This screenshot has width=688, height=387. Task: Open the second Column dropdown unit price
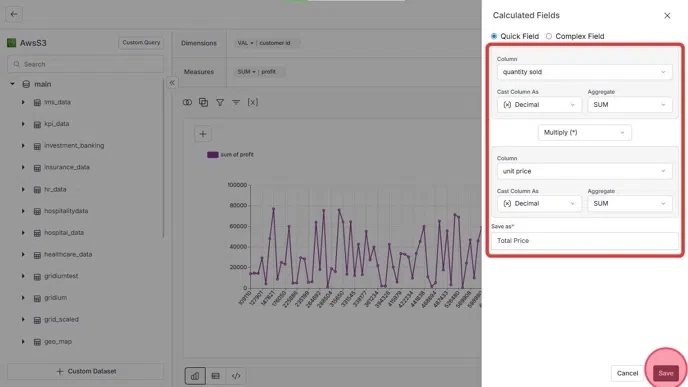584,171
